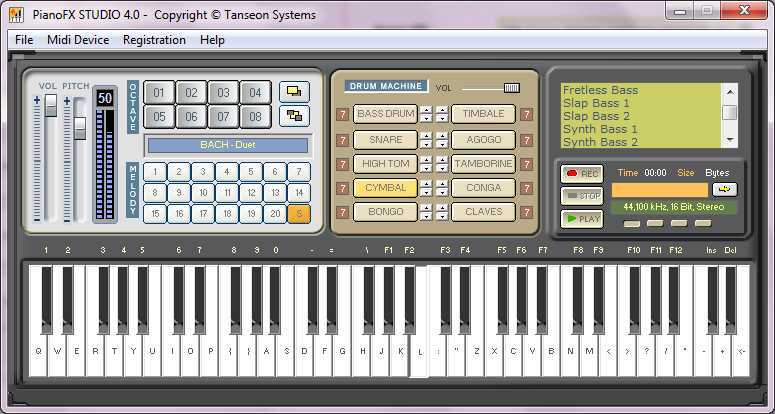Play the white piano key labeled L
Viewport: 775px width, 414px height.
tap(420, 352)
